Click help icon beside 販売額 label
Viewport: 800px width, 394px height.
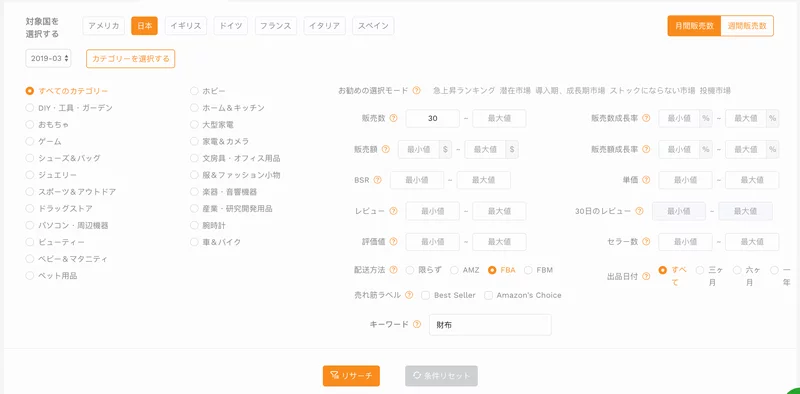tap(386, 150)
